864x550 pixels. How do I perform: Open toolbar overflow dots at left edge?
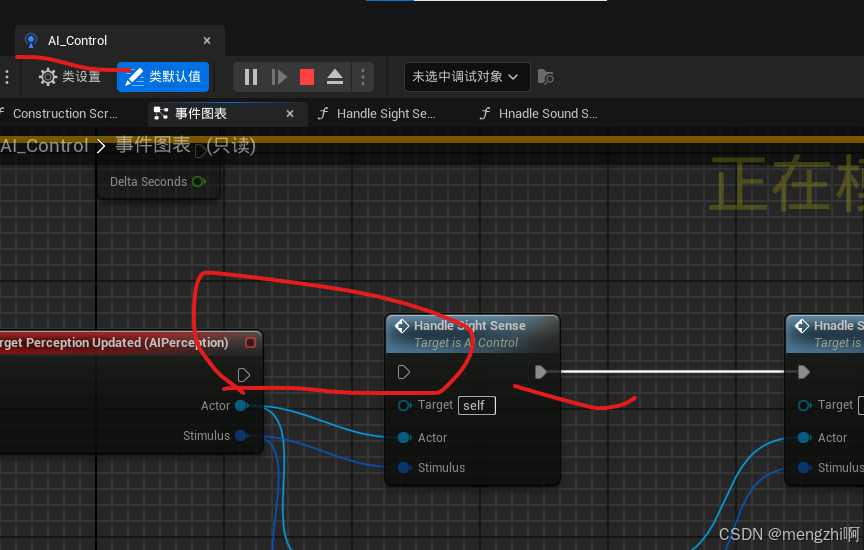[x=7, y=77]
